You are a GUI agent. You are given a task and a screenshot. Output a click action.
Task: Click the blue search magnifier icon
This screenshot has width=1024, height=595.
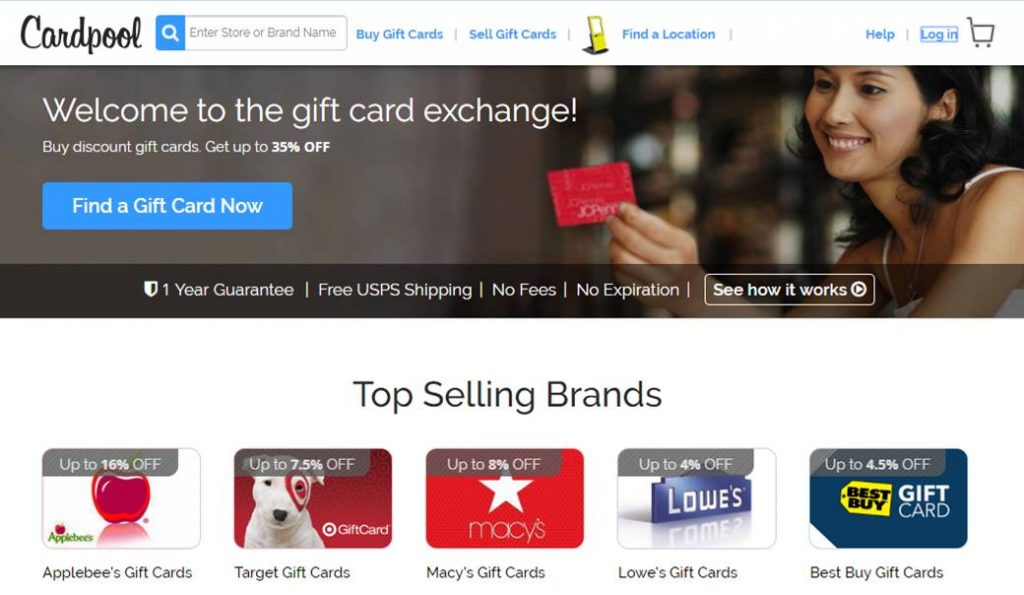[x=170, y=33]
